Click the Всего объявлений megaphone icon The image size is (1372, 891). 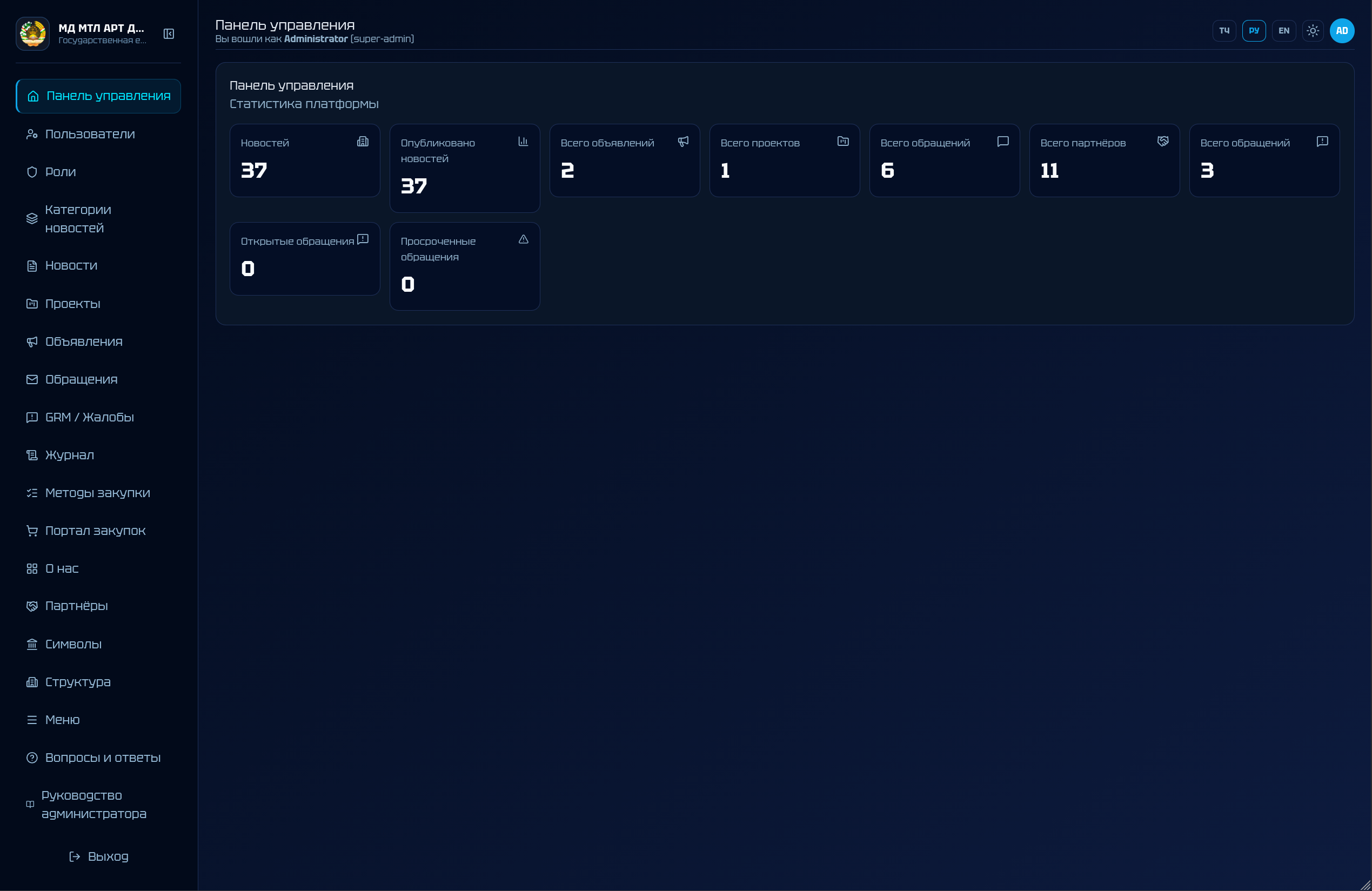click(683, 141)
